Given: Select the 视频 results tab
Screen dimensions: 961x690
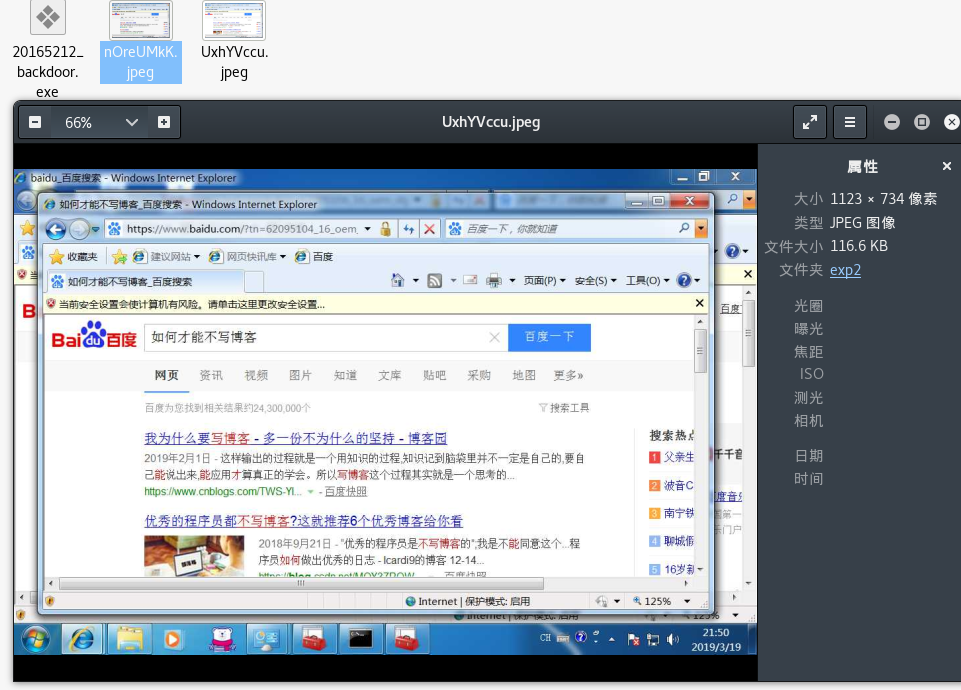Looking at the screenshot, I should point(256,376).
